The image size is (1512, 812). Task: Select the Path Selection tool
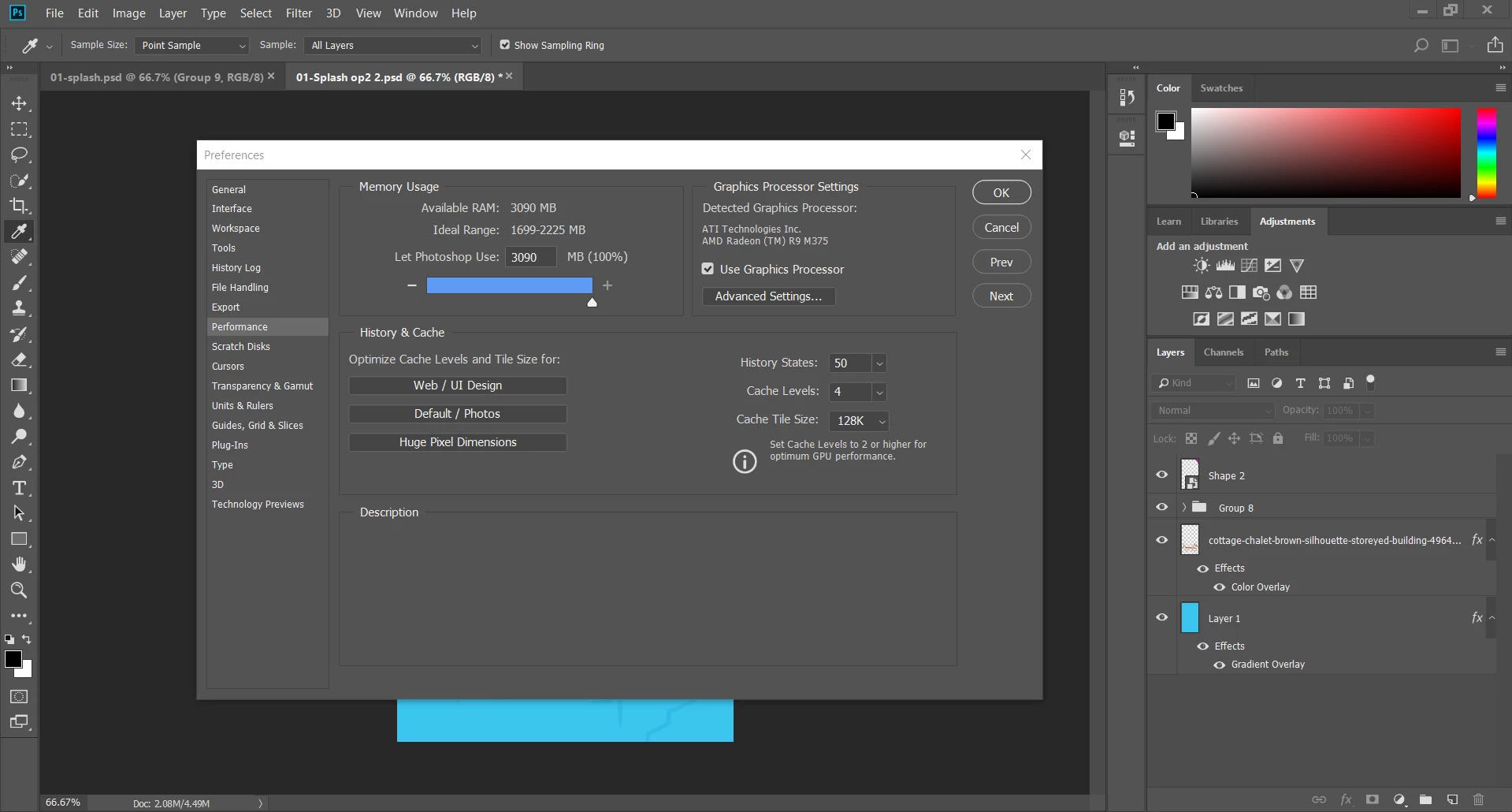tap(19, 513)
